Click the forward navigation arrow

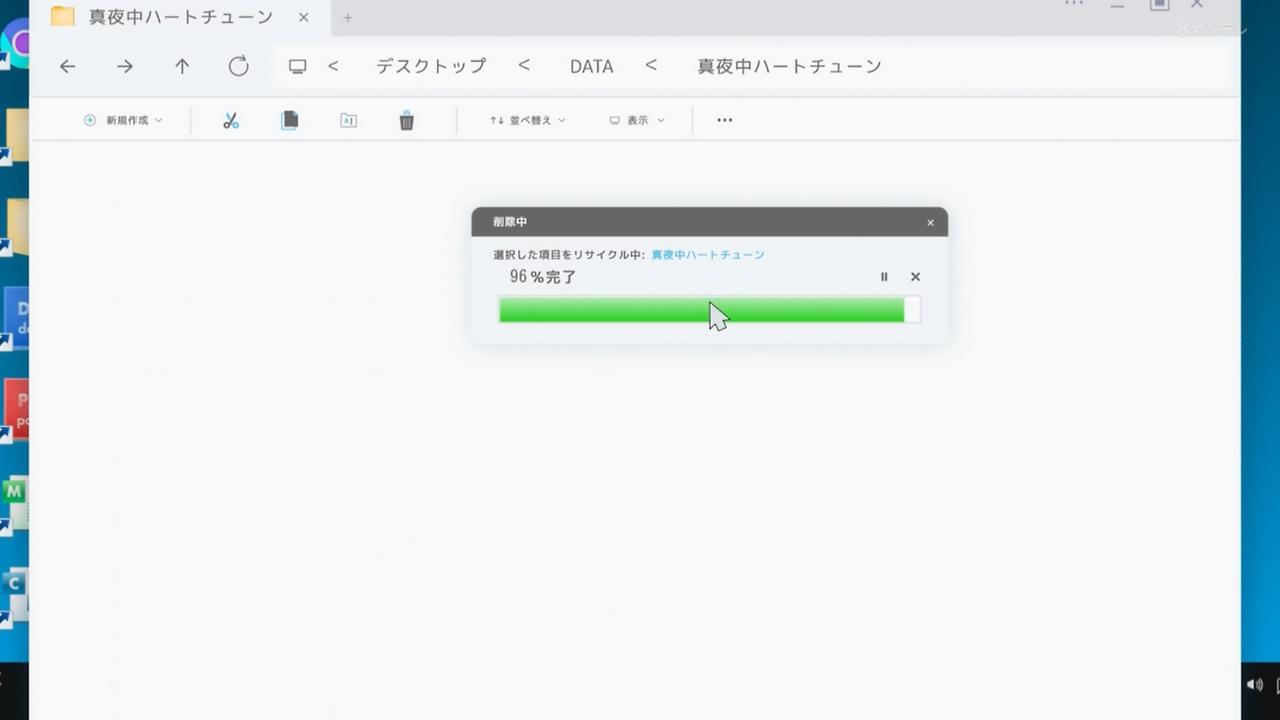point(125,67)
